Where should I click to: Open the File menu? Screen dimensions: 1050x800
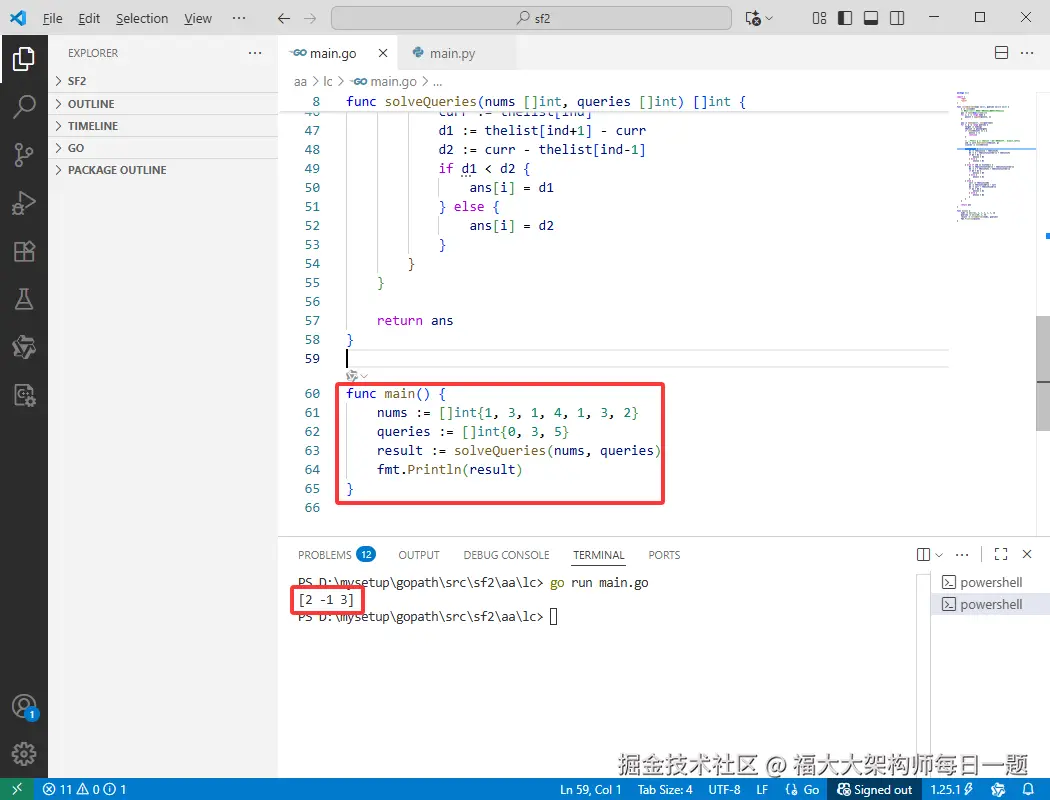click(52, 18)
